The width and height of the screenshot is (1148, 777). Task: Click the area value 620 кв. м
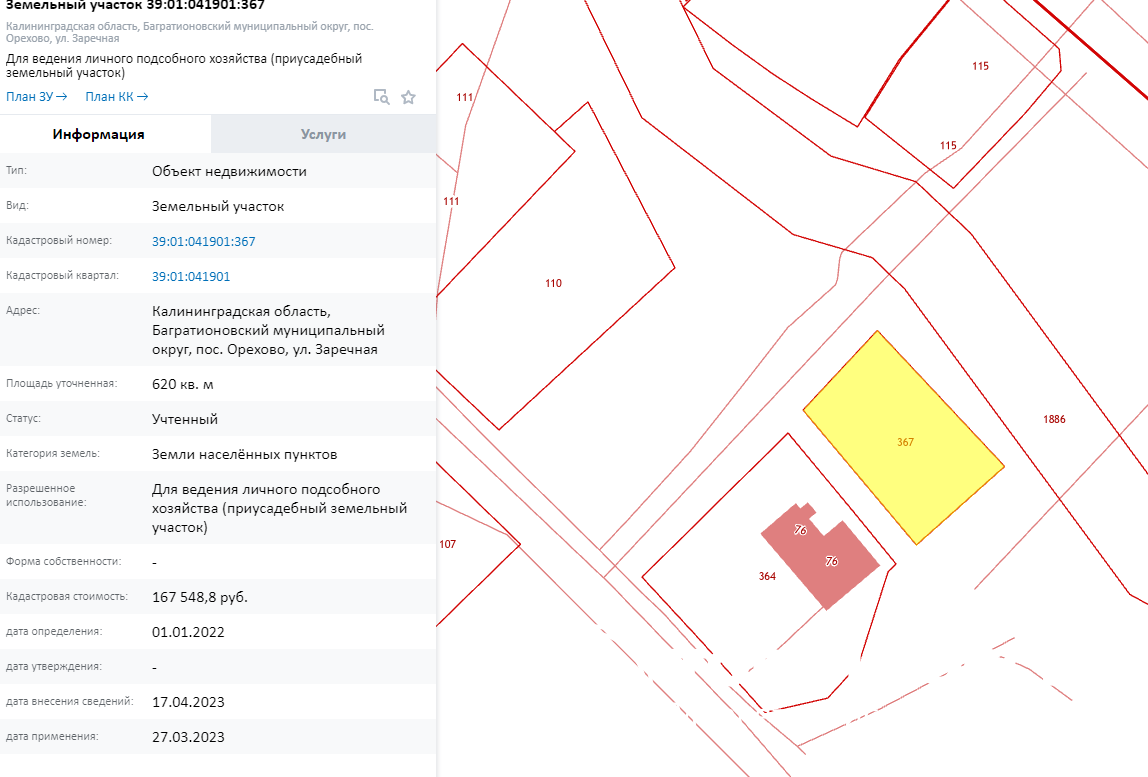[183, 384]
